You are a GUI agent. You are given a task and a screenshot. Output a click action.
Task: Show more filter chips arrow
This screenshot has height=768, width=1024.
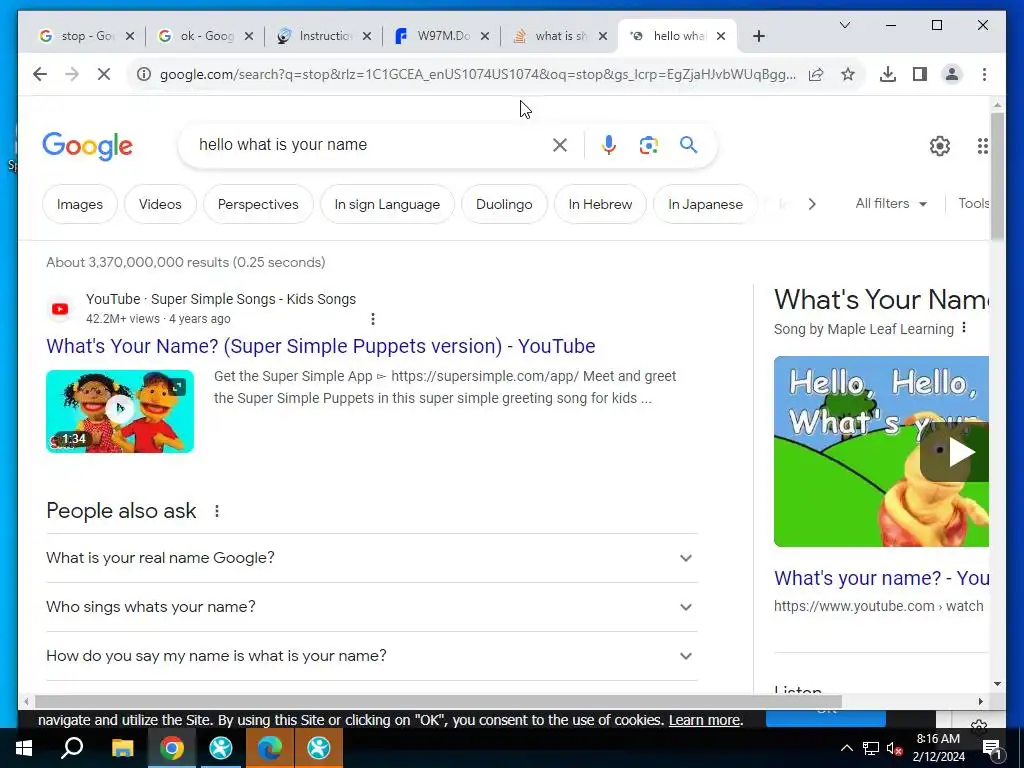[812, 204]
